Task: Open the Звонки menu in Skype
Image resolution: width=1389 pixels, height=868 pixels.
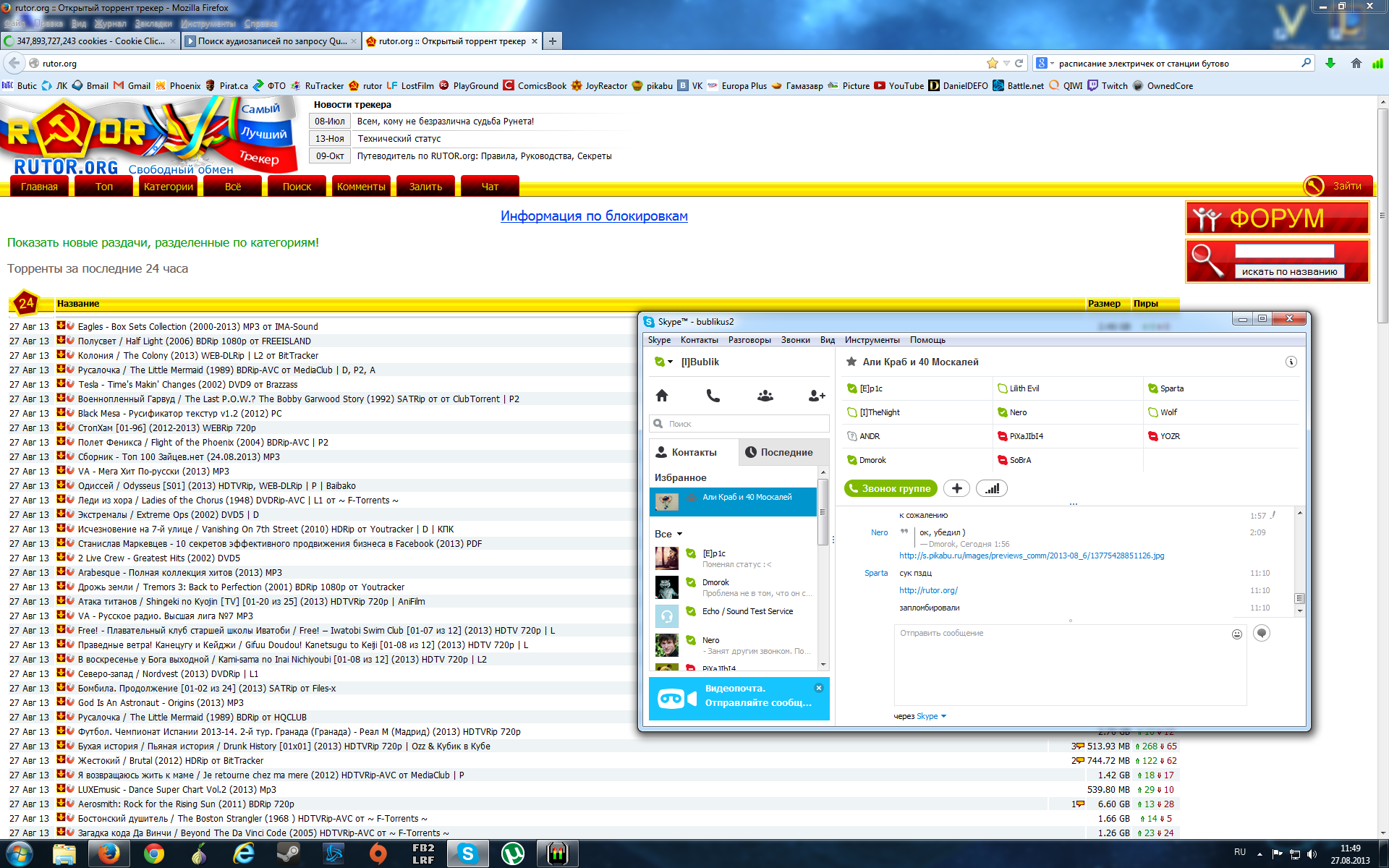Action: (x=795, y=340)
